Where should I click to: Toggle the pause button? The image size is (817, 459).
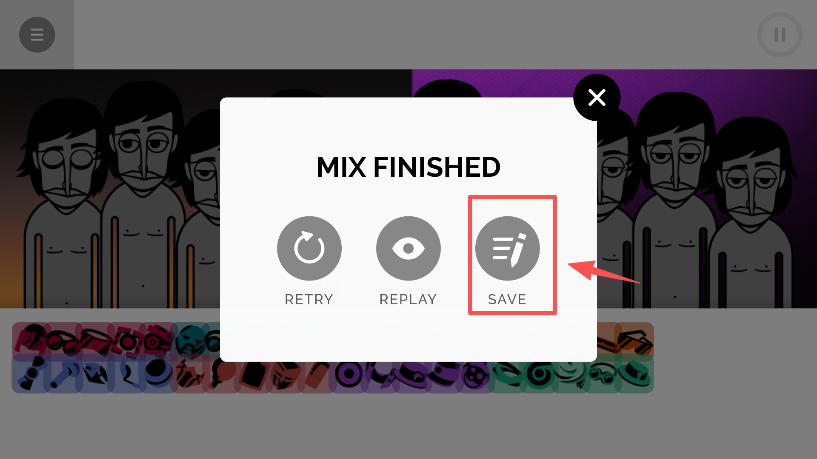(779, 35)
